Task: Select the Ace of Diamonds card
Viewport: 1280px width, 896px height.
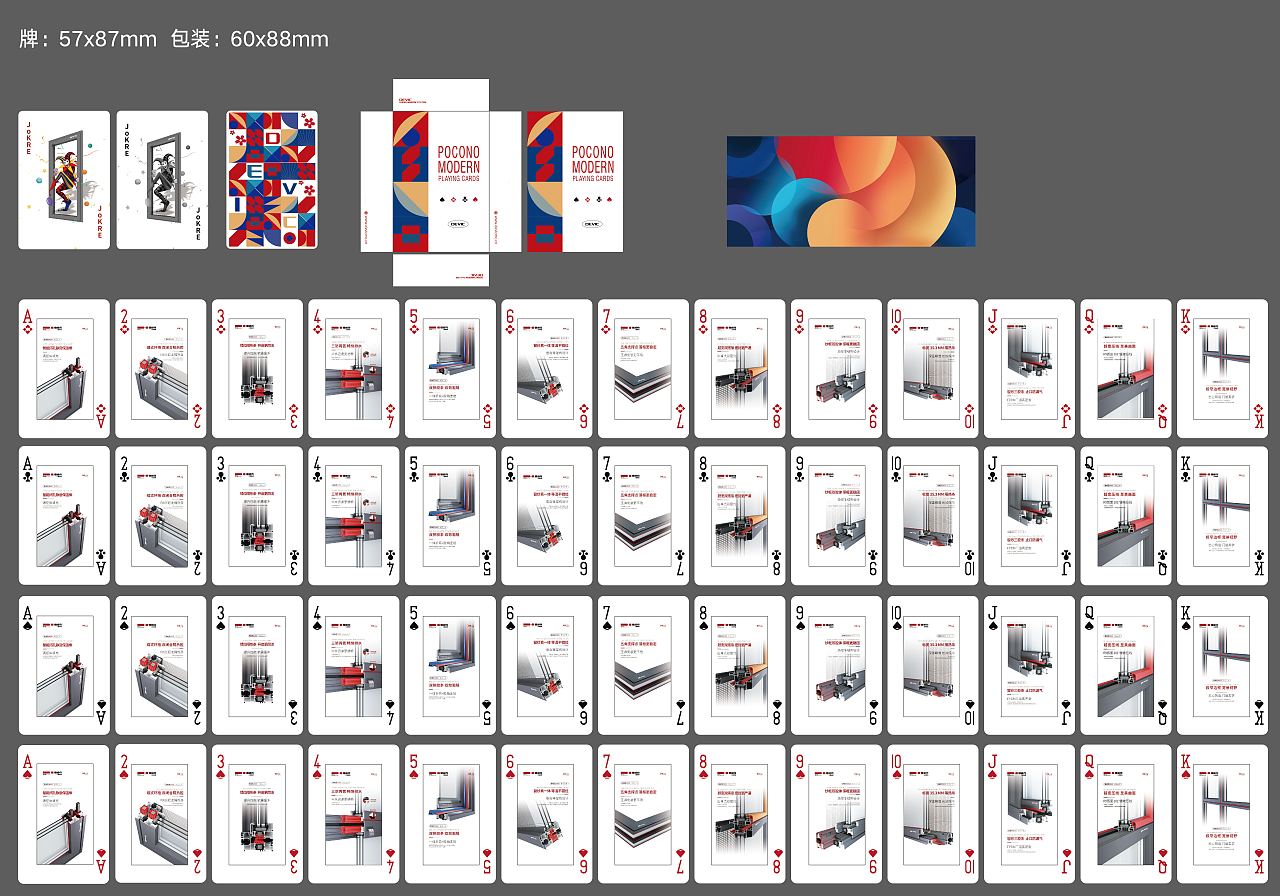Action: 64,368
